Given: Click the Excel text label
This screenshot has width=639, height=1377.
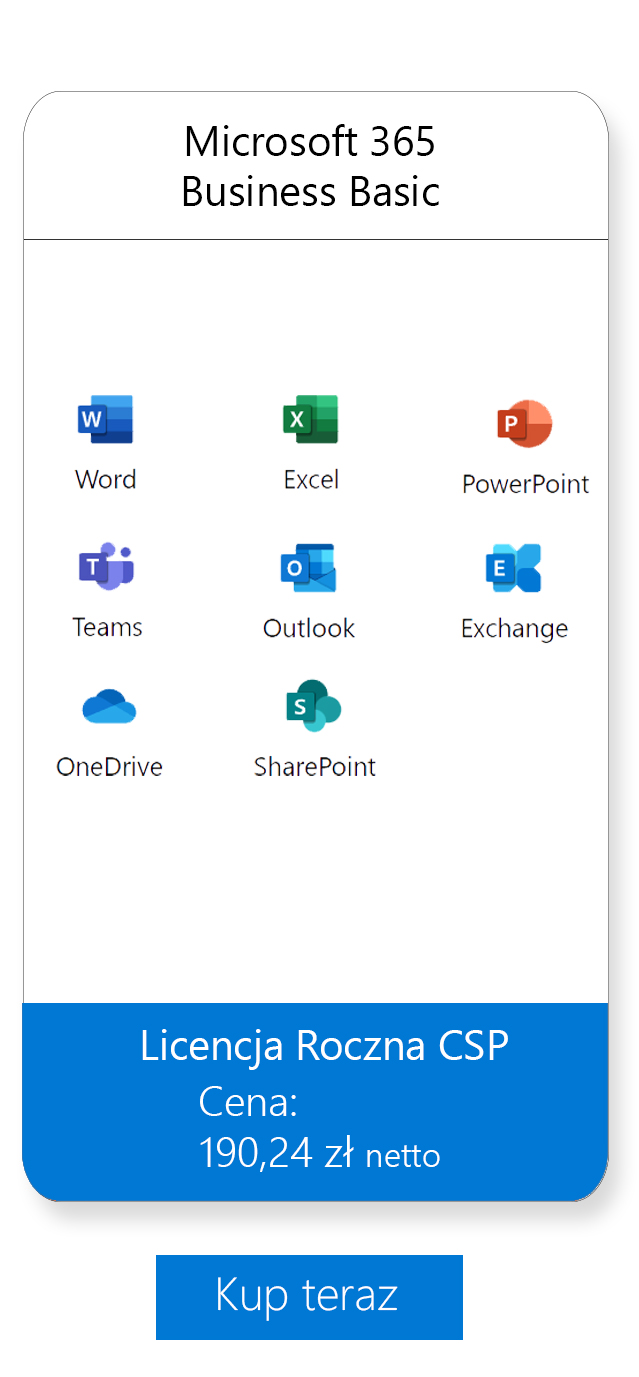Looking at the screenshot, I should [311, 480].
